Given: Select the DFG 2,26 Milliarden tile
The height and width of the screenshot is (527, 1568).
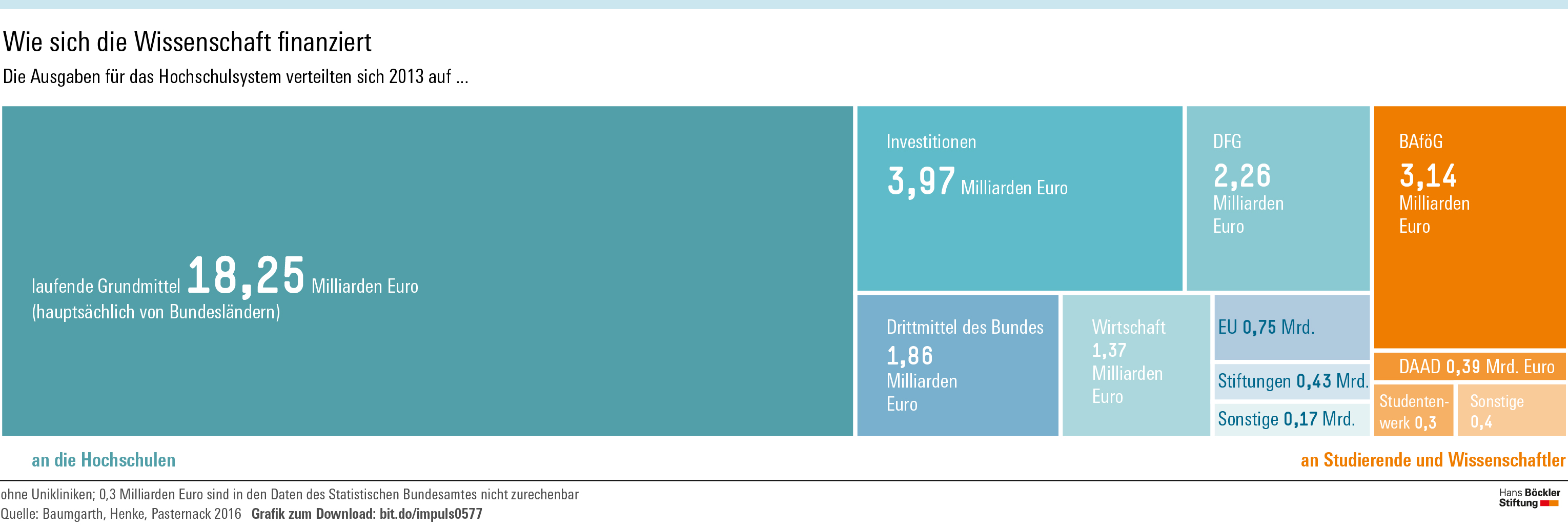Looking at the screenshot, I should [1277, 198].
